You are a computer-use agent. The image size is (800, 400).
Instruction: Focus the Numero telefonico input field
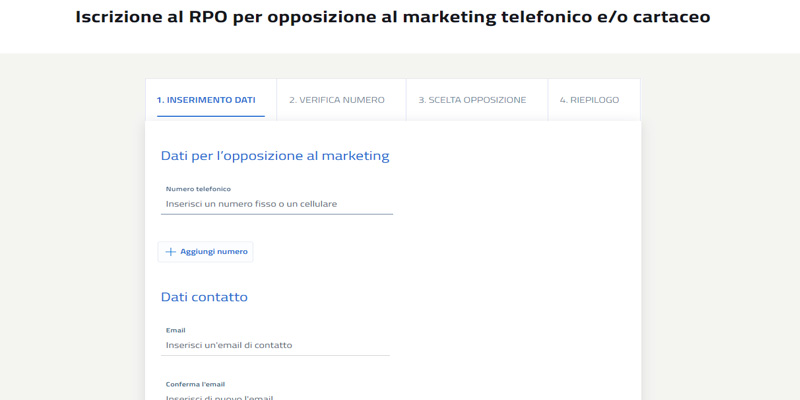(277, 204)
